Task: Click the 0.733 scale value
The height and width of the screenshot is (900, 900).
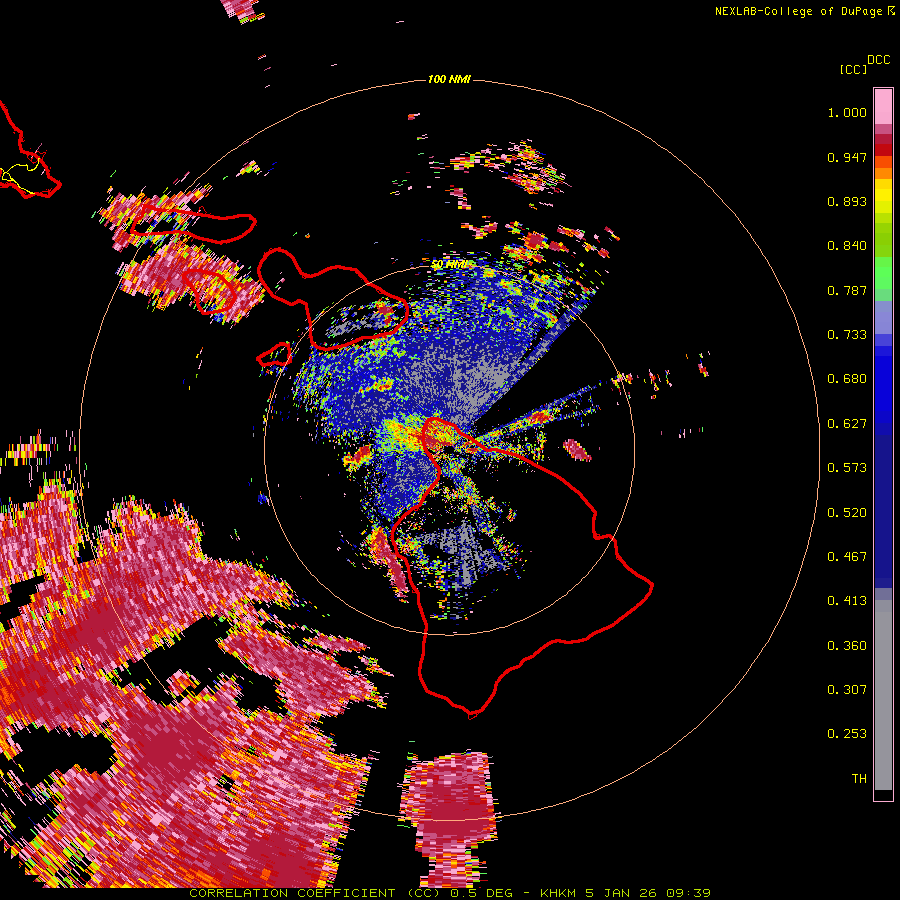Action: point(847,335)
